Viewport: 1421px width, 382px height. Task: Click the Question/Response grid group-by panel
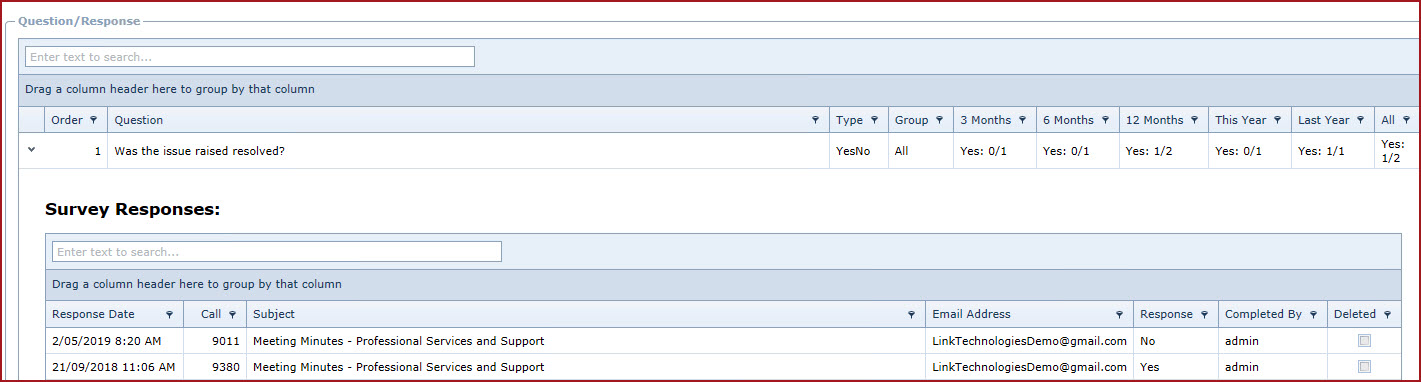point(718,89)
